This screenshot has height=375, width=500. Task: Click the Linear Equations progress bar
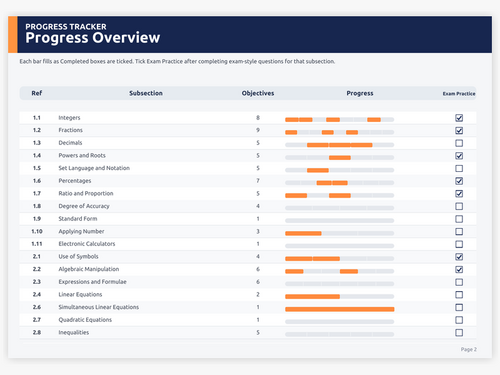340,297
